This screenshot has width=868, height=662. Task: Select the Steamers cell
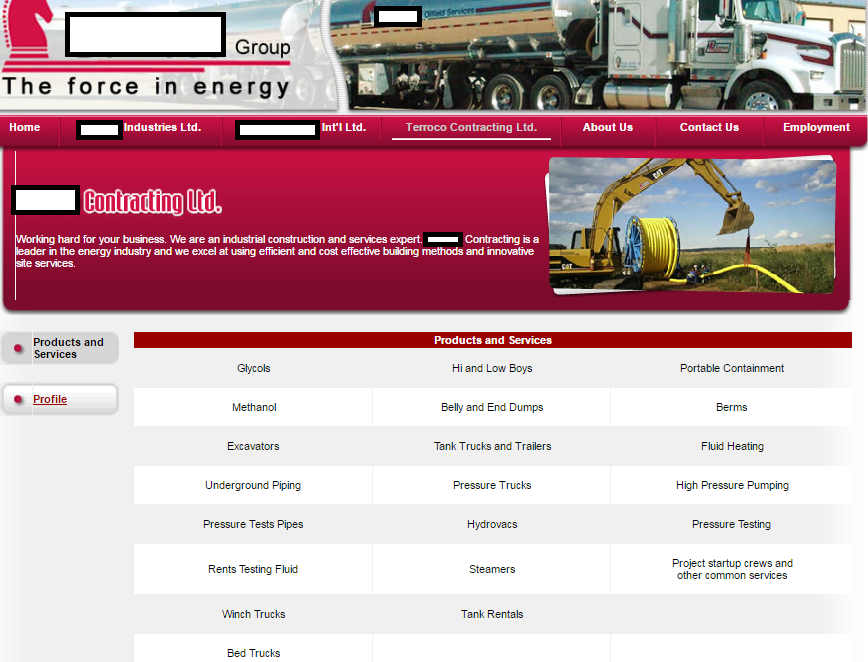[x=492, y=569]
